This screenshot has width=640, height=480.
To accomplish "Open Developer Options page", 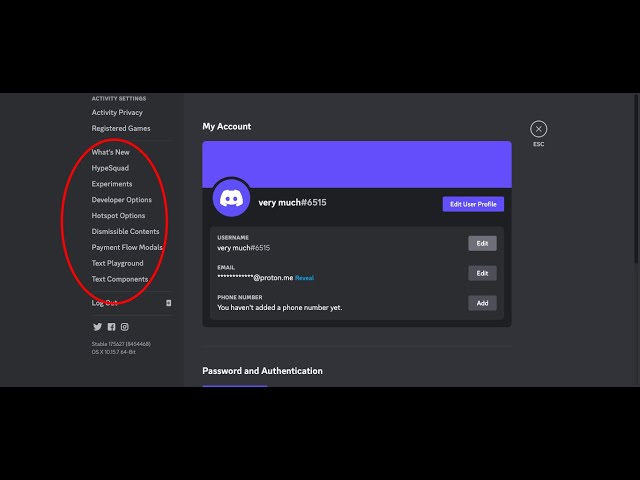I will point(121,200).
